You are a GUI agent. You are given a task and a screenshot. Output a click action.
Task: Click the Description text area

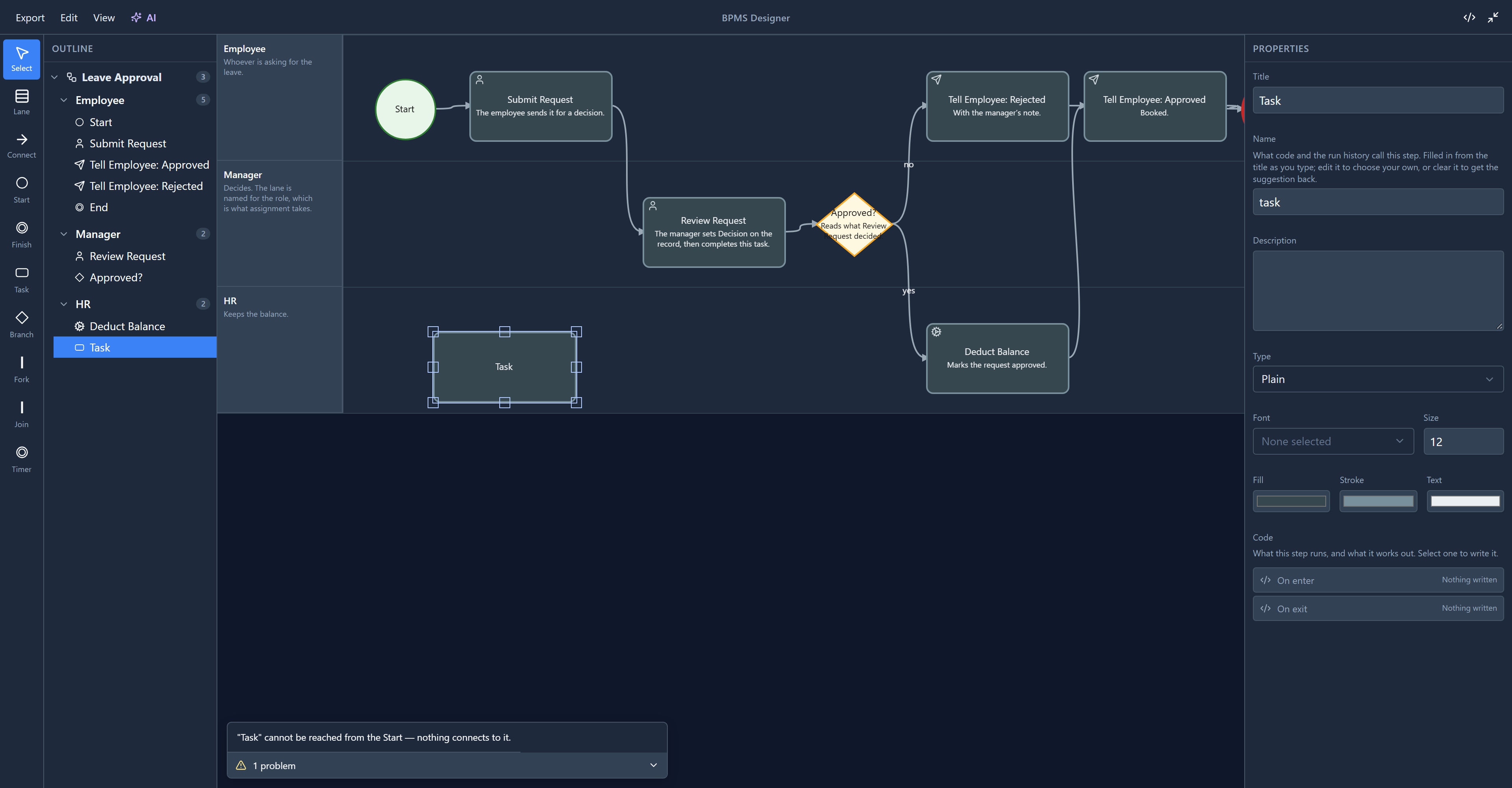(1378, 291)
